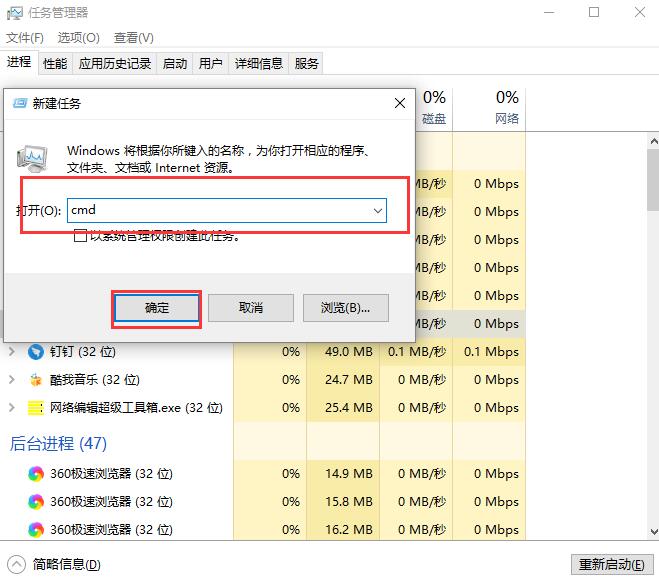The width and height of the screenshot is (659, 585).
Task: Click the New Task dialog title icon
Action: pyautogui.click(x=20, y=103)
